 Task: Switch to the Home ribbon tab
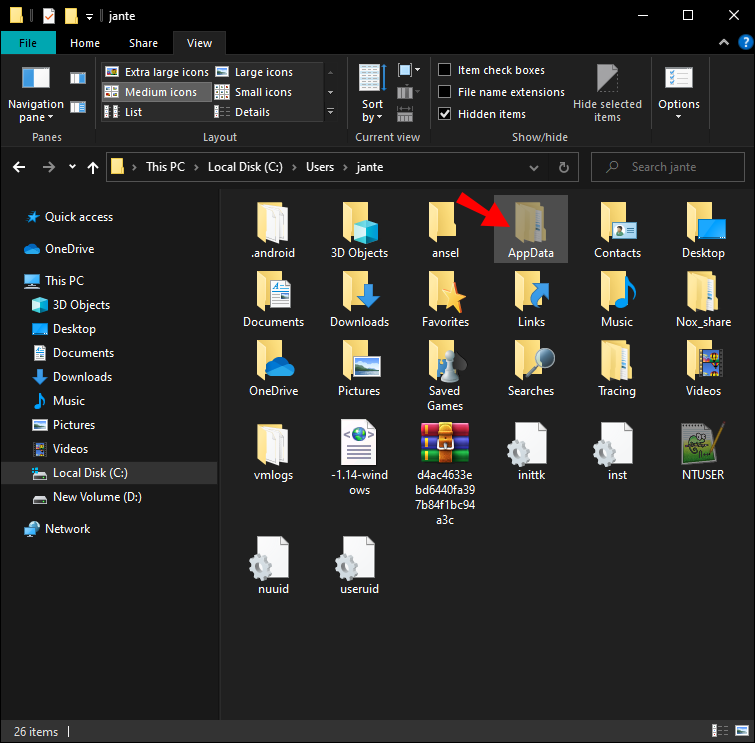pyautogui.click(x=85, y=43)
